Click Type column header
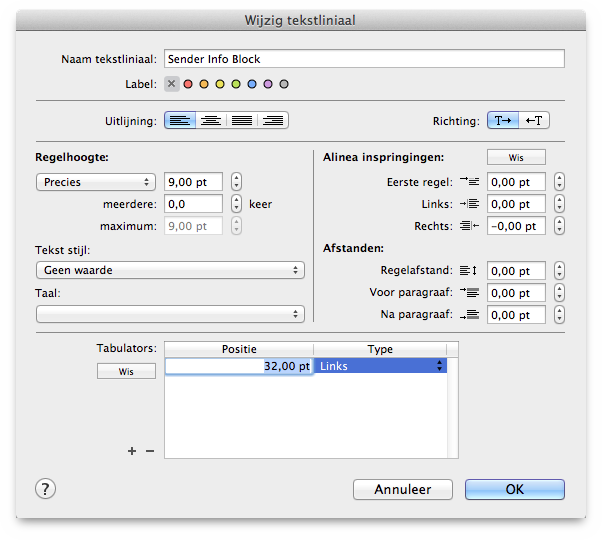 point(380,349)
